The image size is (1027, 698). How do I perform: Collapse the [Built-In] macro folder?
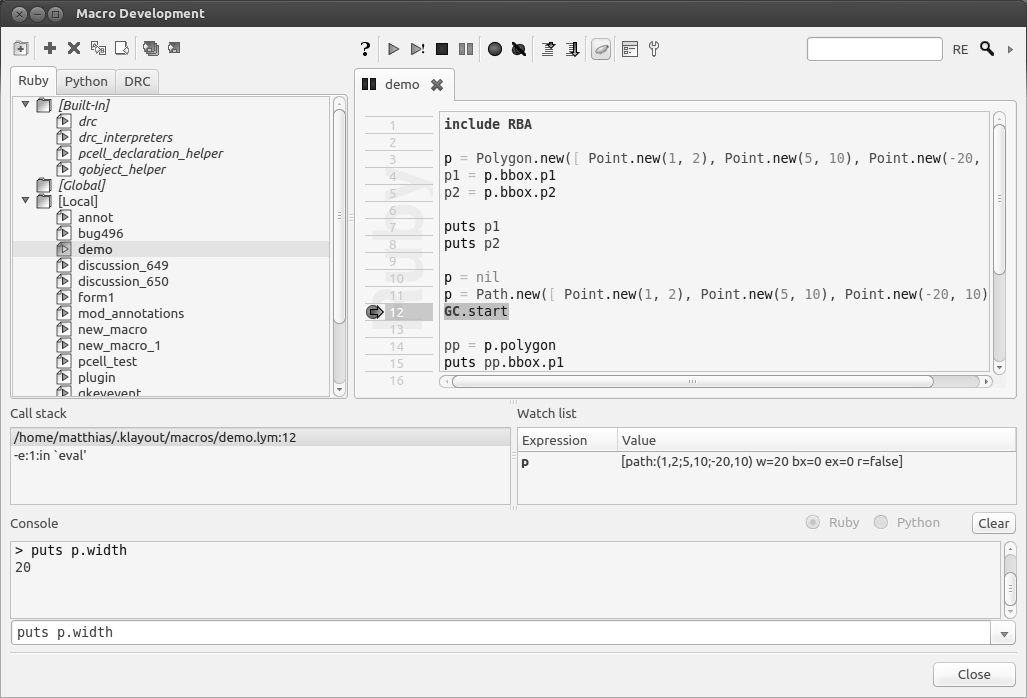coord(26,104)
